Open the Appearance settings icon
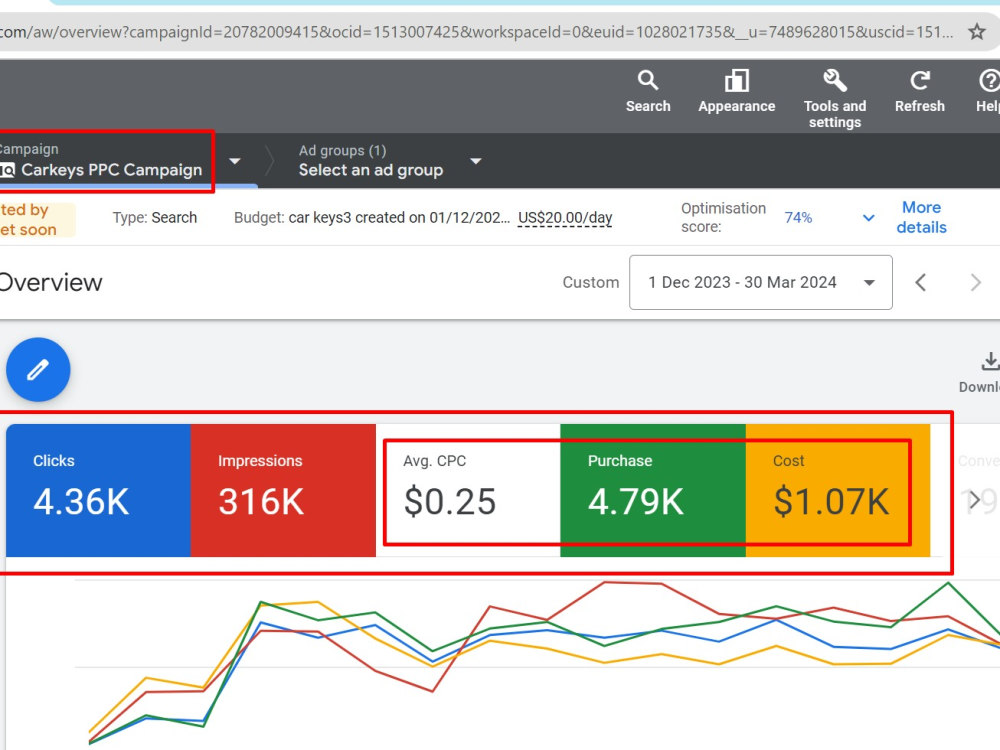The image size is (1000, 750). pyautogui.click(x=737, y=80)
